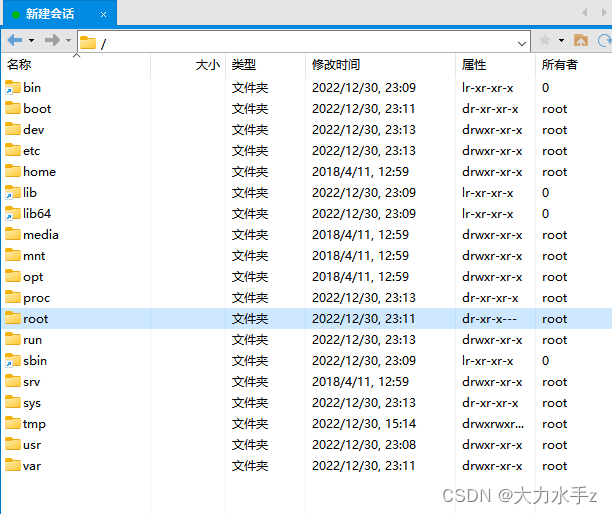
Task: Click the folder name 'lib64'
Action: click(37, 213)
